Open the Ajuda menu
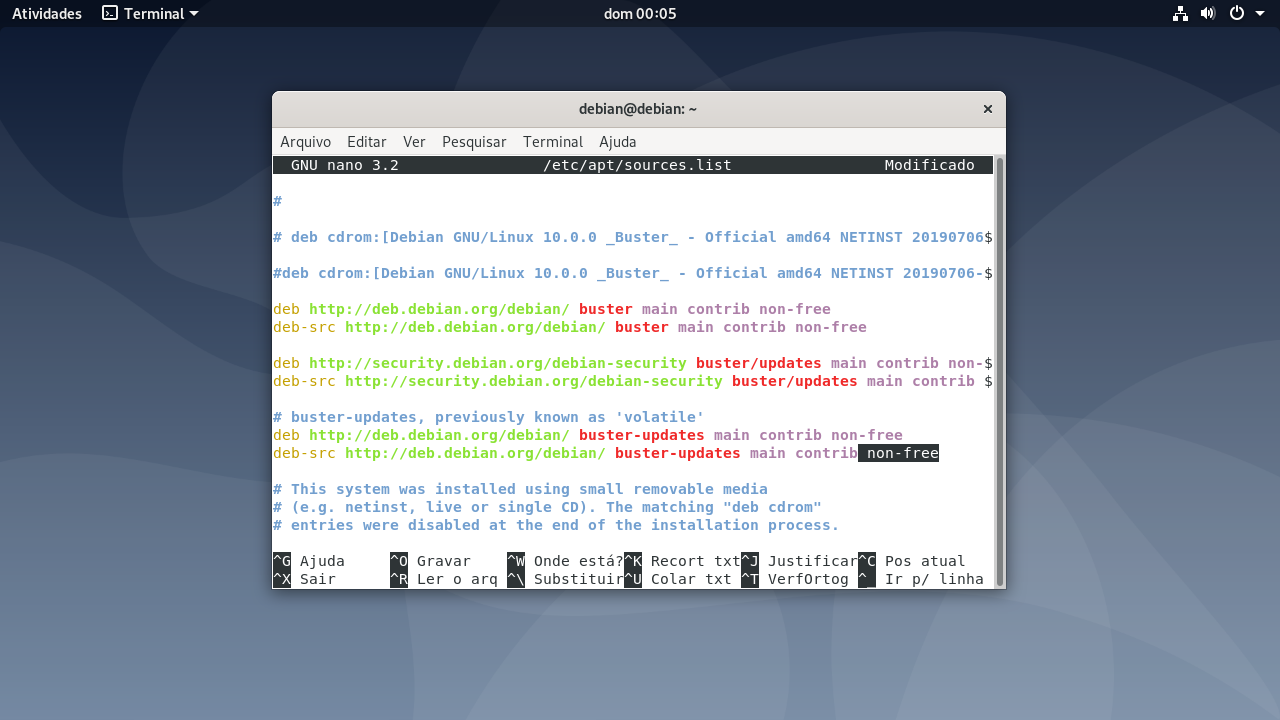The image size is (1280, 720). click(x=618, y=142)
